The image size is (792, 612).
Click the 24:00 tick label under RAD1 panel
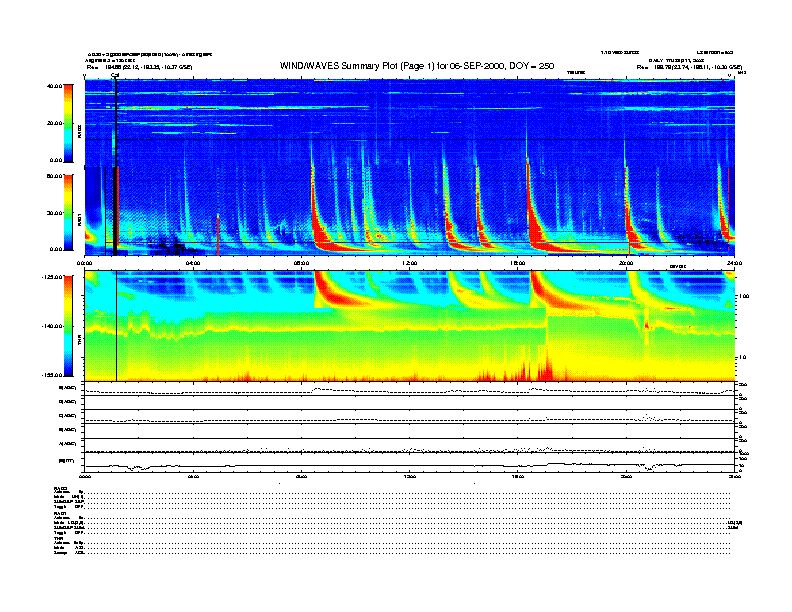734,263
